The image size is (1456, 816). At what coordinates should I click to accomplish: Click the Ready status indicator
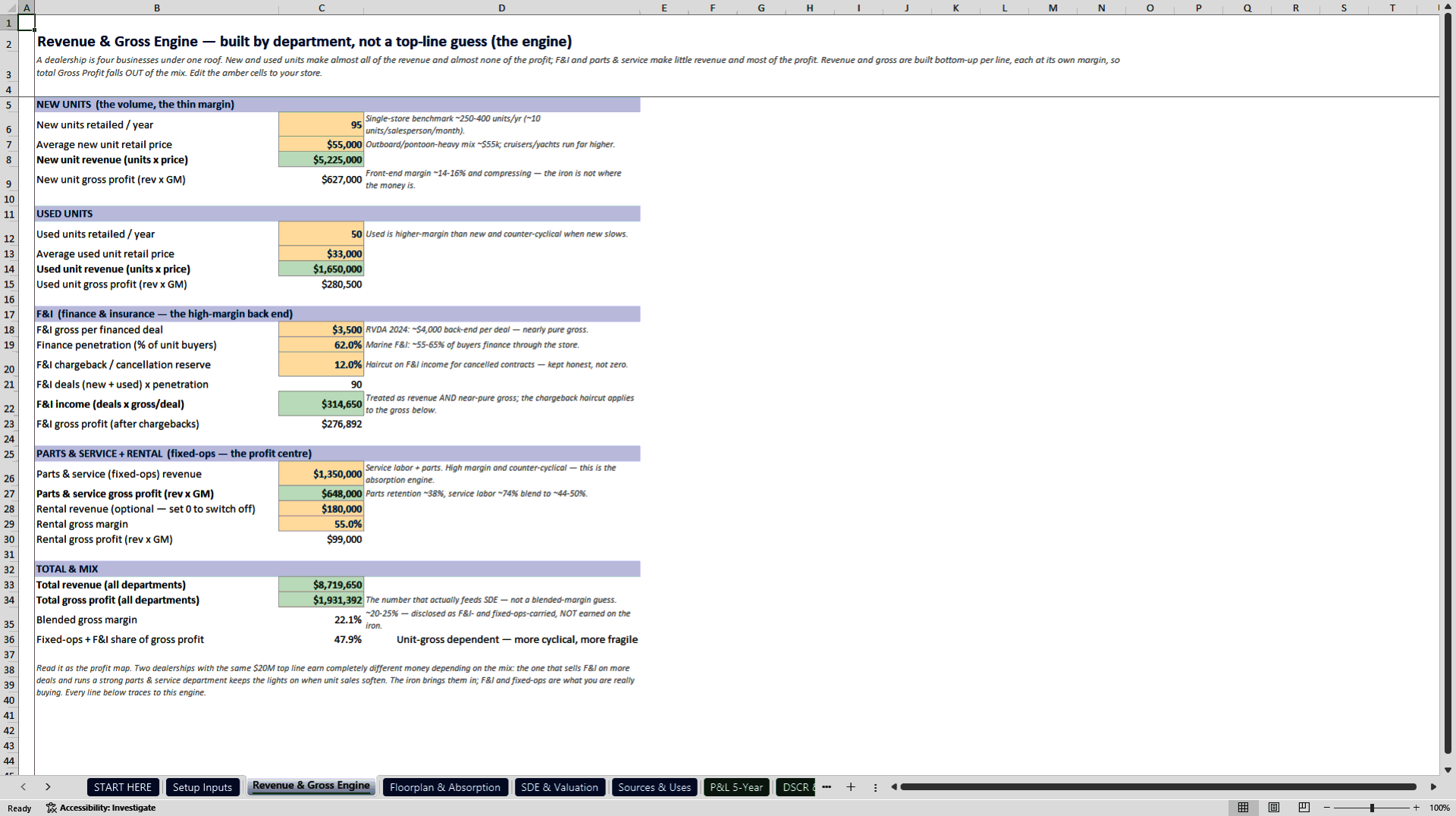coord(20,808)
